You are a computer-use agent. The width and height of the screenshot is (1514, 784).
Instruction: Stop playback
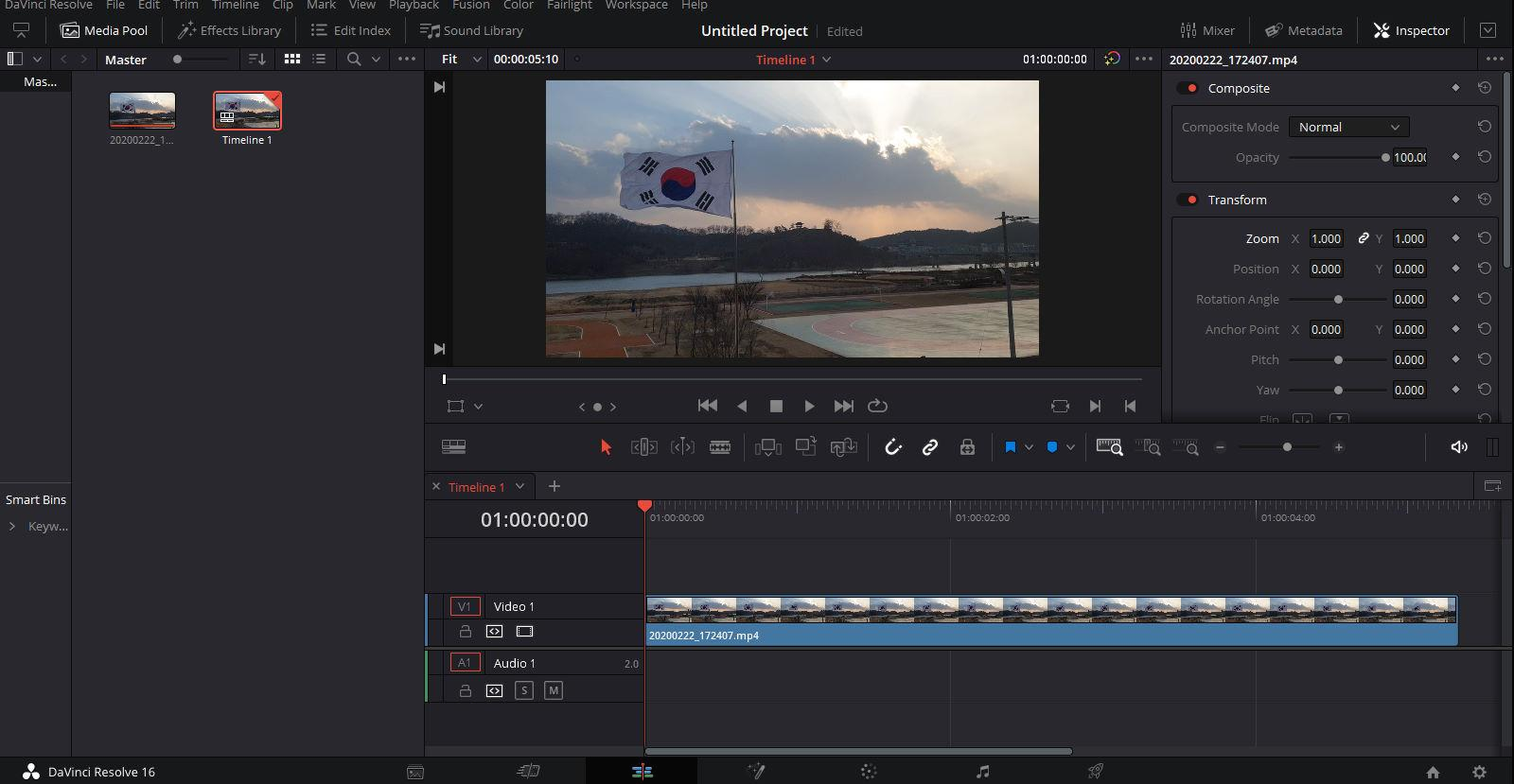click(776, 406)
